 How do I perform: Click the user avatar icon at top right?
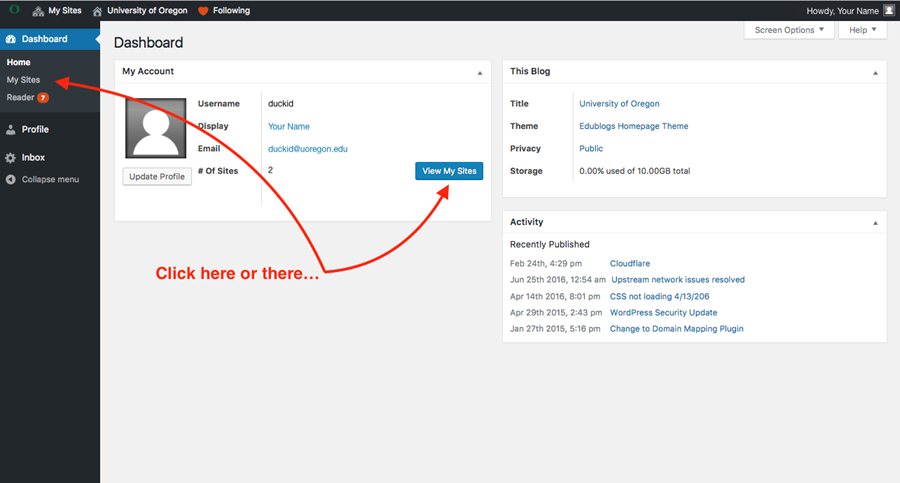point(889,10)
